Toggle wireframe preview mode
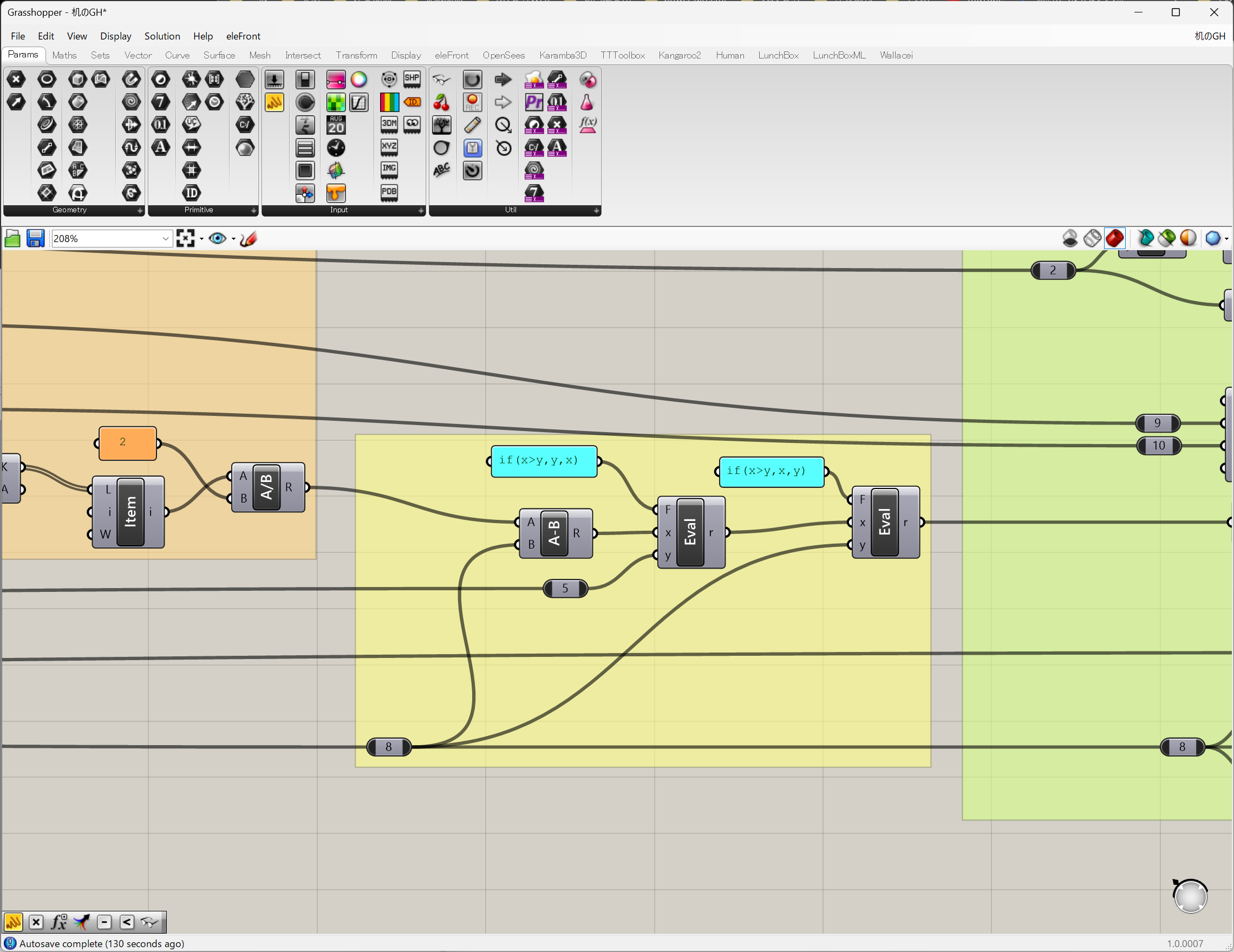This screenshot has width=1234, height=952. coord(1092,238)
